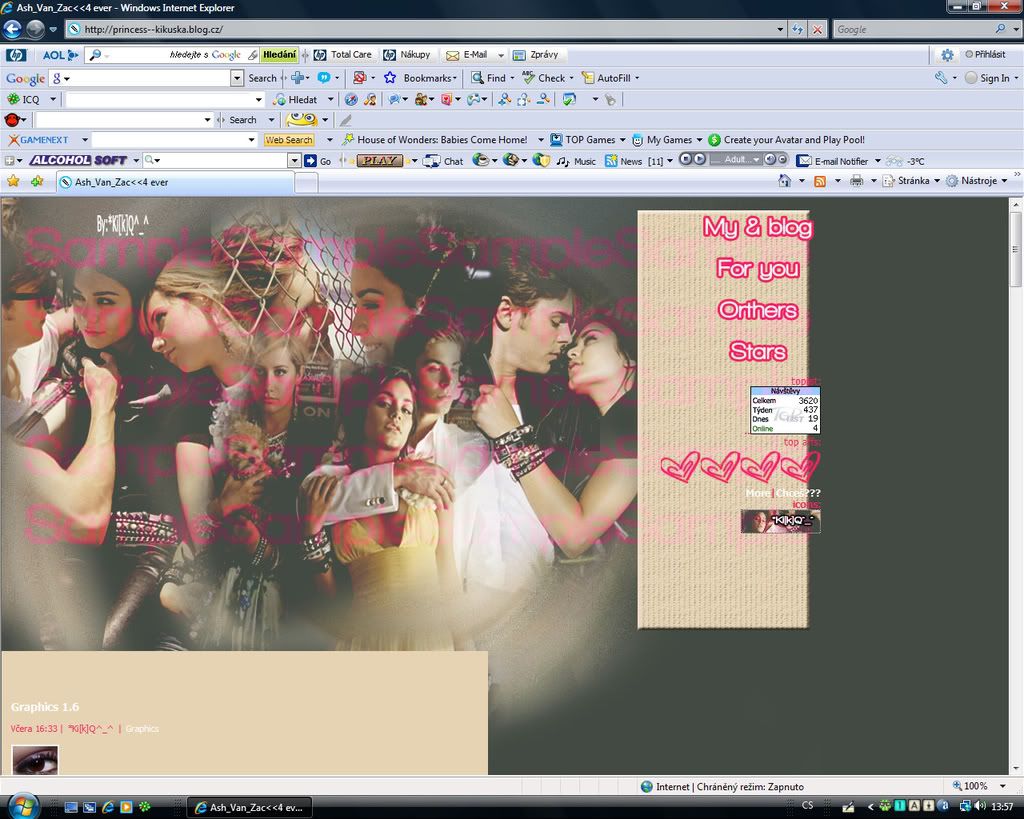Click the browser Refresh button
Image resolution: width=1024 pixels, height=819 pixels.
[x=797, y=30]
